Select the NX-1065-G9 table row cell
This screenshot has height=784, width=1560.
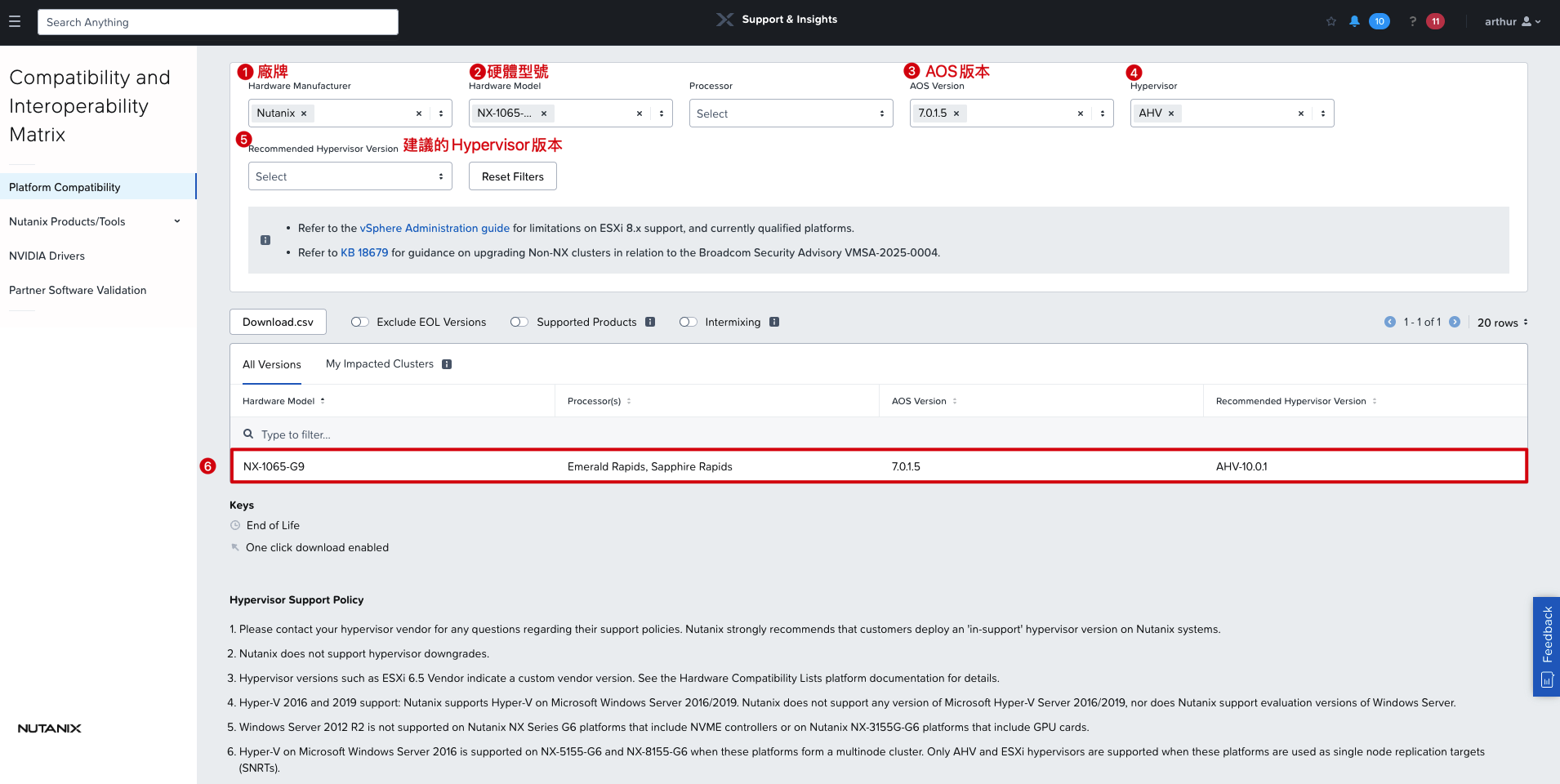point(274,466)
